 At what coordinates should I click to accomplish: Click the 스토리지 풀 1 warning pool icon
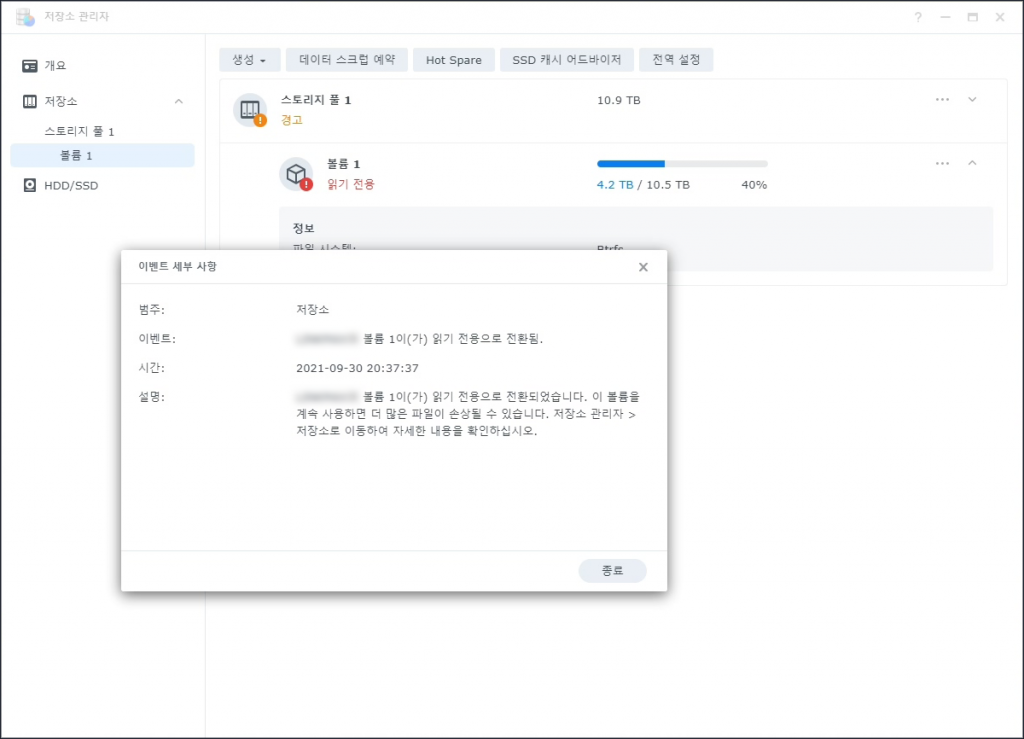[x=250, y=110]
